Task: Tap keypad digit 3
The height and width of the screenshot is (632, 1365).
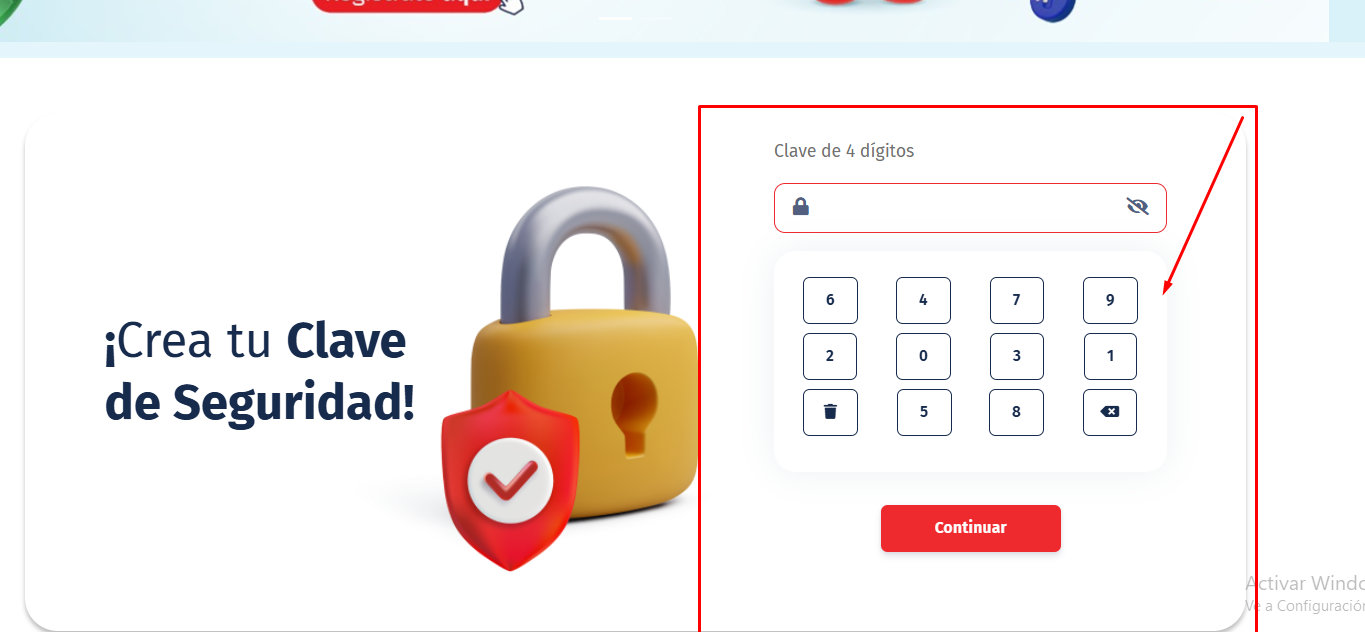Action: pos(1017,356)
